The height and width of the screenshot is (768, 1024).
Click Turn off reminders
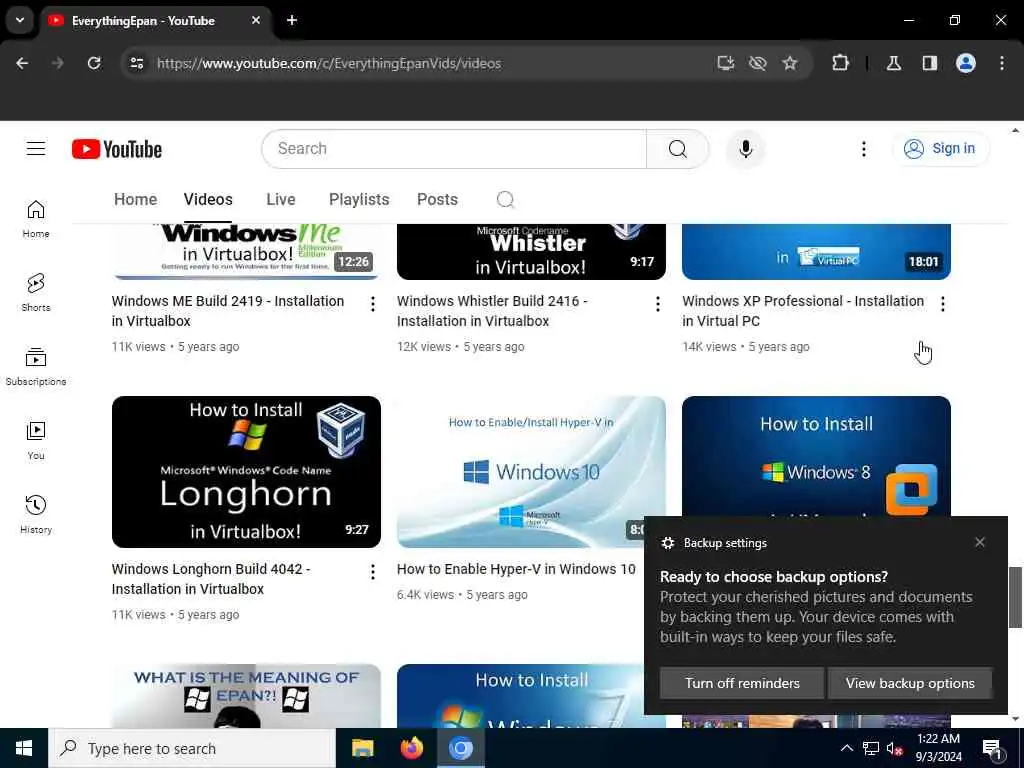741,683
